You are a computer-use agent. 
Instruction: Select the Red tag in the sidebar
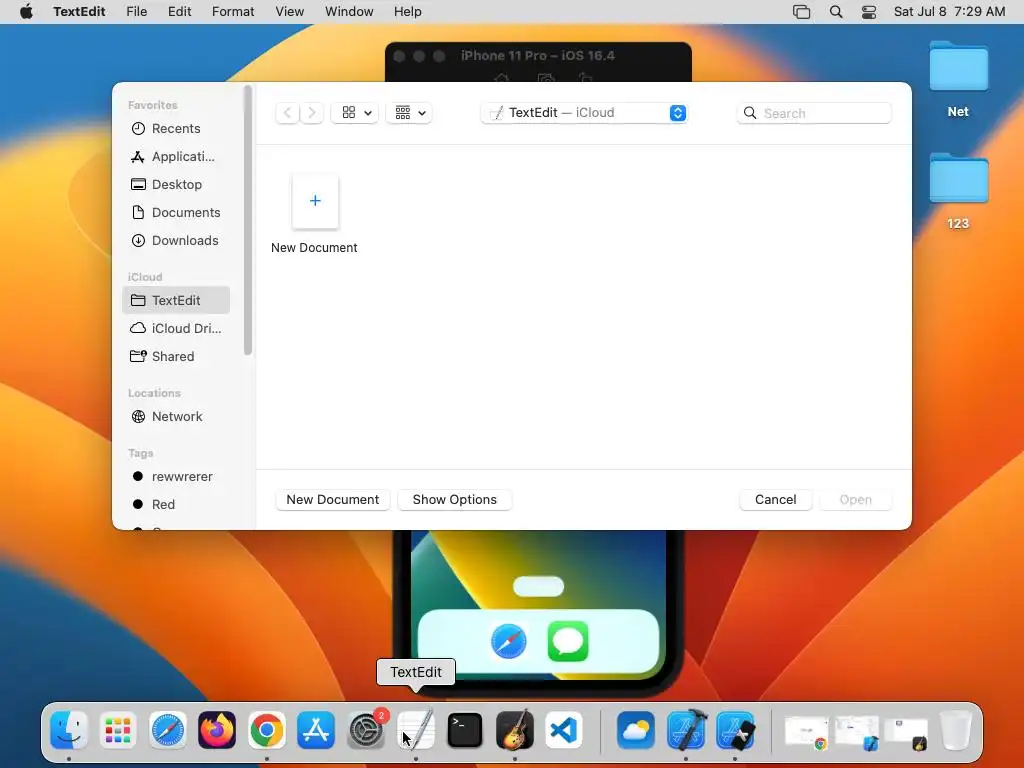(x=176, y=505)
